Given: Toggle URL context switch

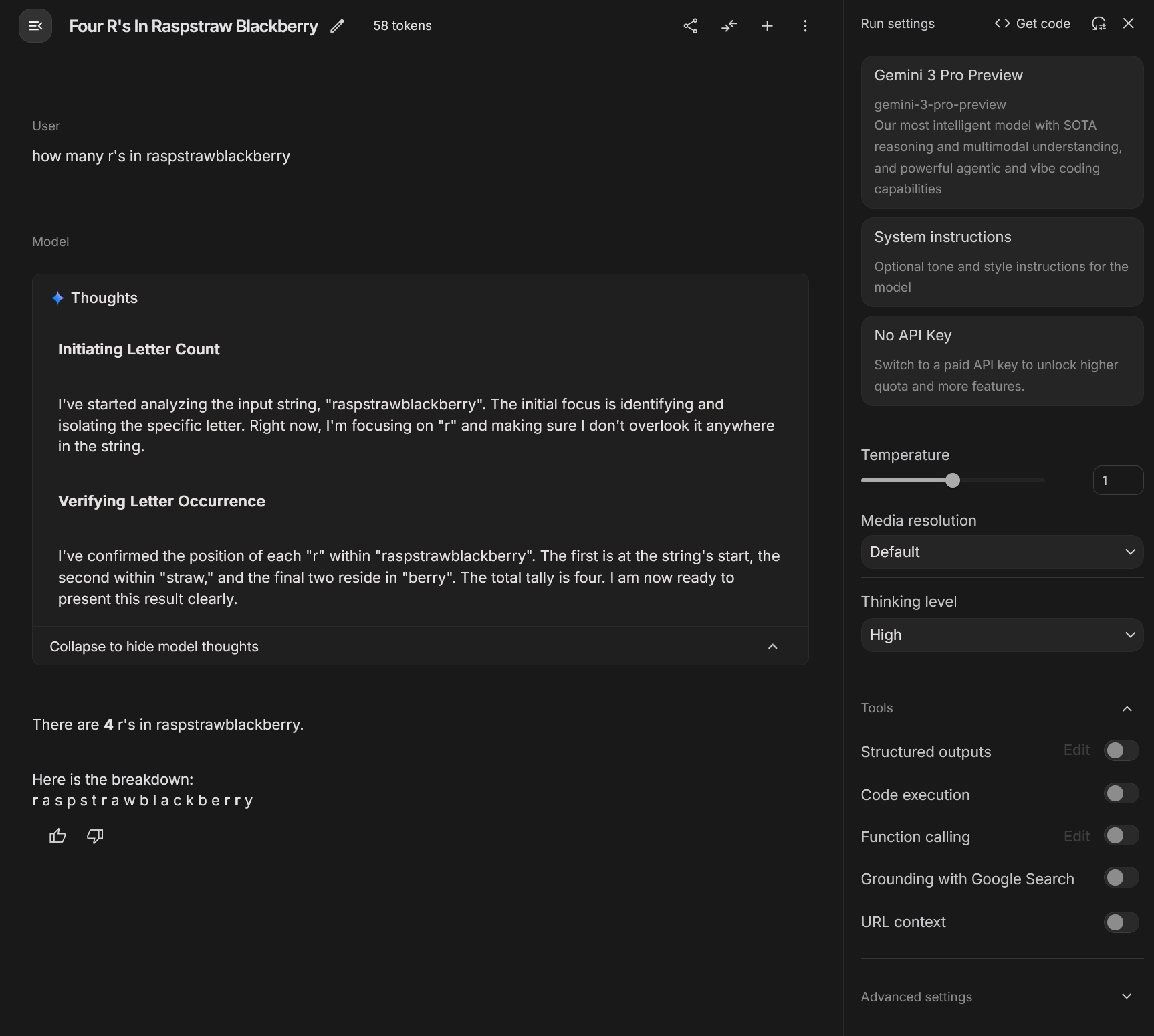Looking at the screenshot, I should point(1121,922).
